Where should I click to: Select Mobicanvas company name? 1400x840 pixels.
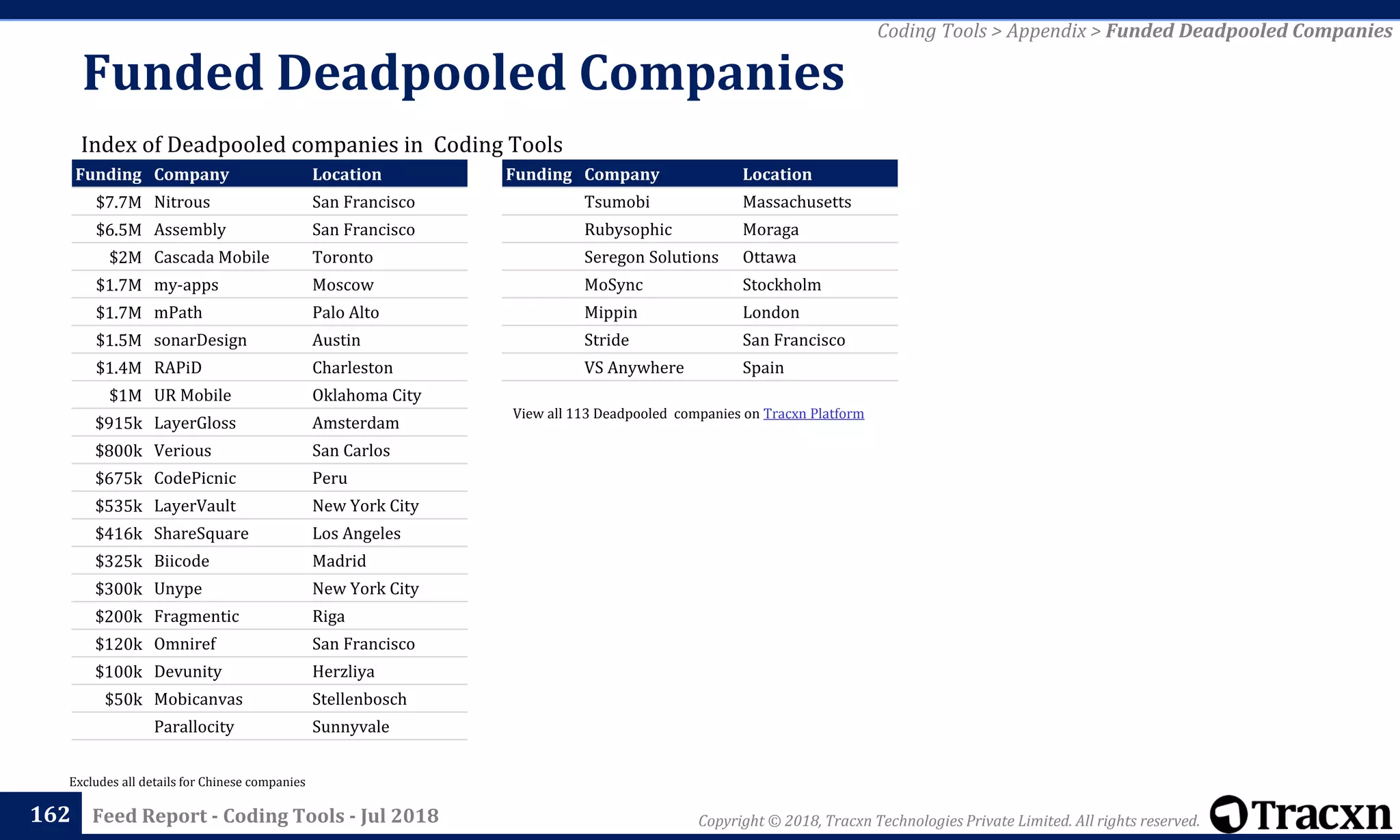pyautogui.click(x=198, y=699)
